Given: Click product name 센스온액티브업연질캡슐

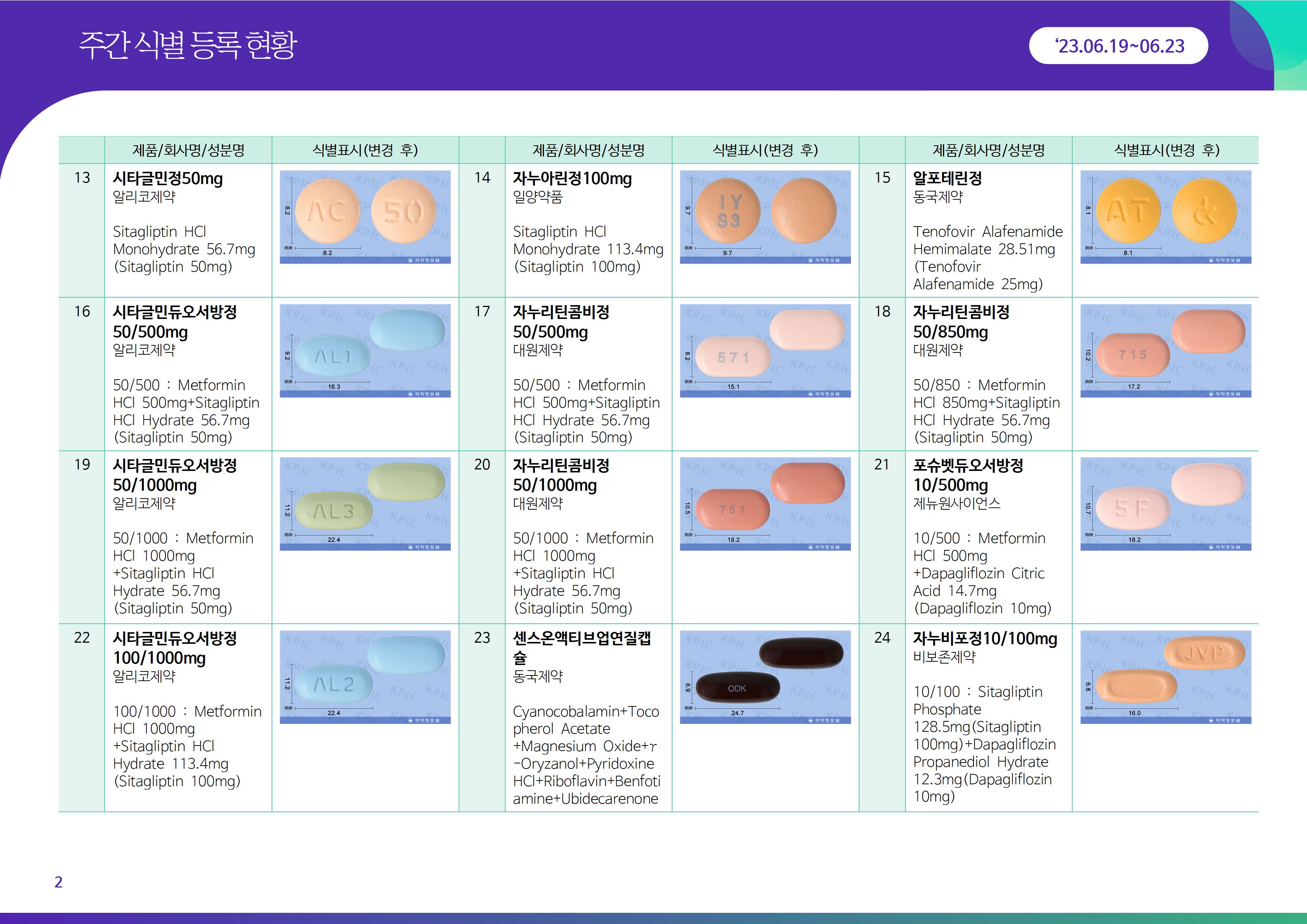Looking at the screenshot, I should coord(581,639).
